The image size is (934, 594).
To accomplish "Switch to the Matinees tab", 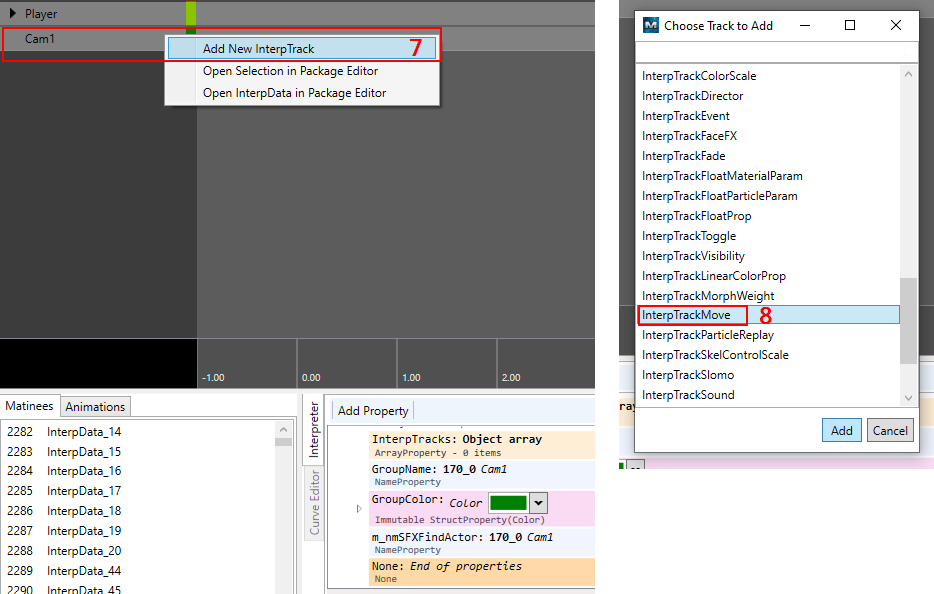I will coord(29,406).
